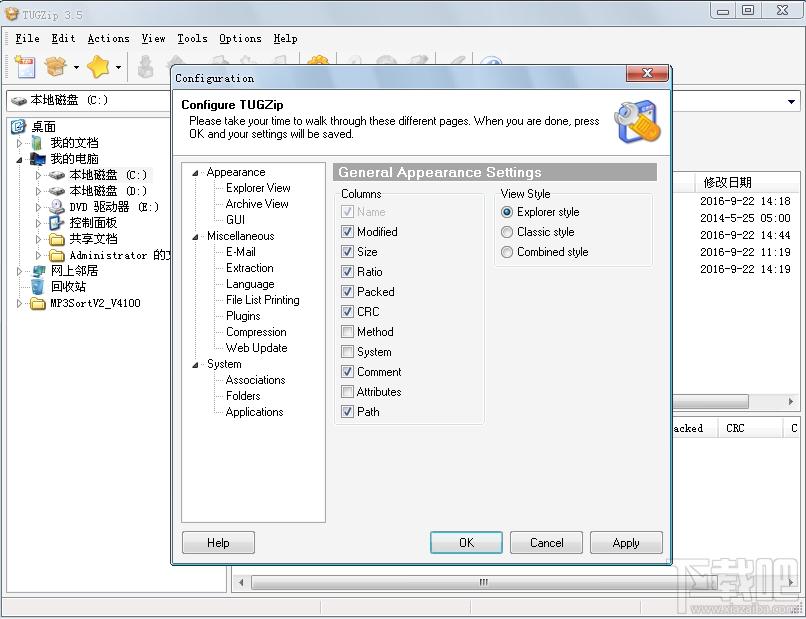Screen dimensions: 806x619
Task: Click the Help button in the dialog
Action: (218, 543)
